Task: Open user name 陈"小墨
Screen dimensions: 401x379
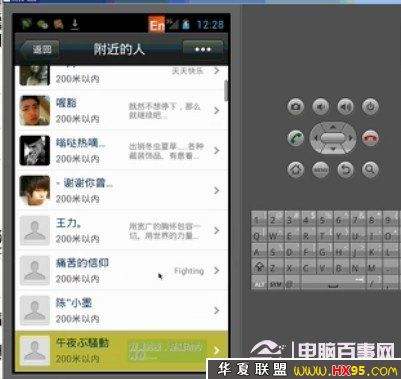Action: click(74, 303)
